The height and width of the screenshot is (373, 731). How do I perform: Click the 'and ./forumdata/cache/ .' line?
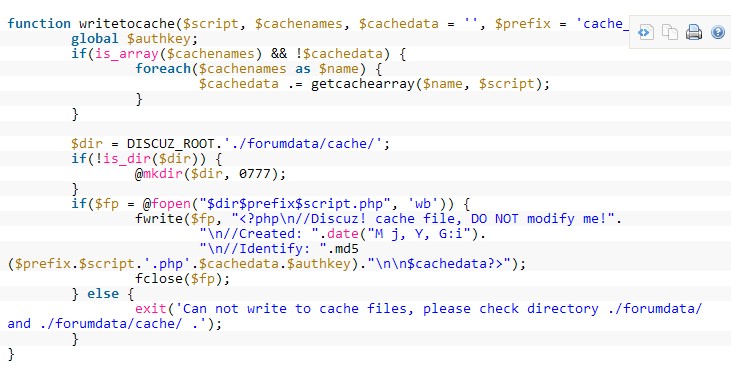click(x=115, y=324)
